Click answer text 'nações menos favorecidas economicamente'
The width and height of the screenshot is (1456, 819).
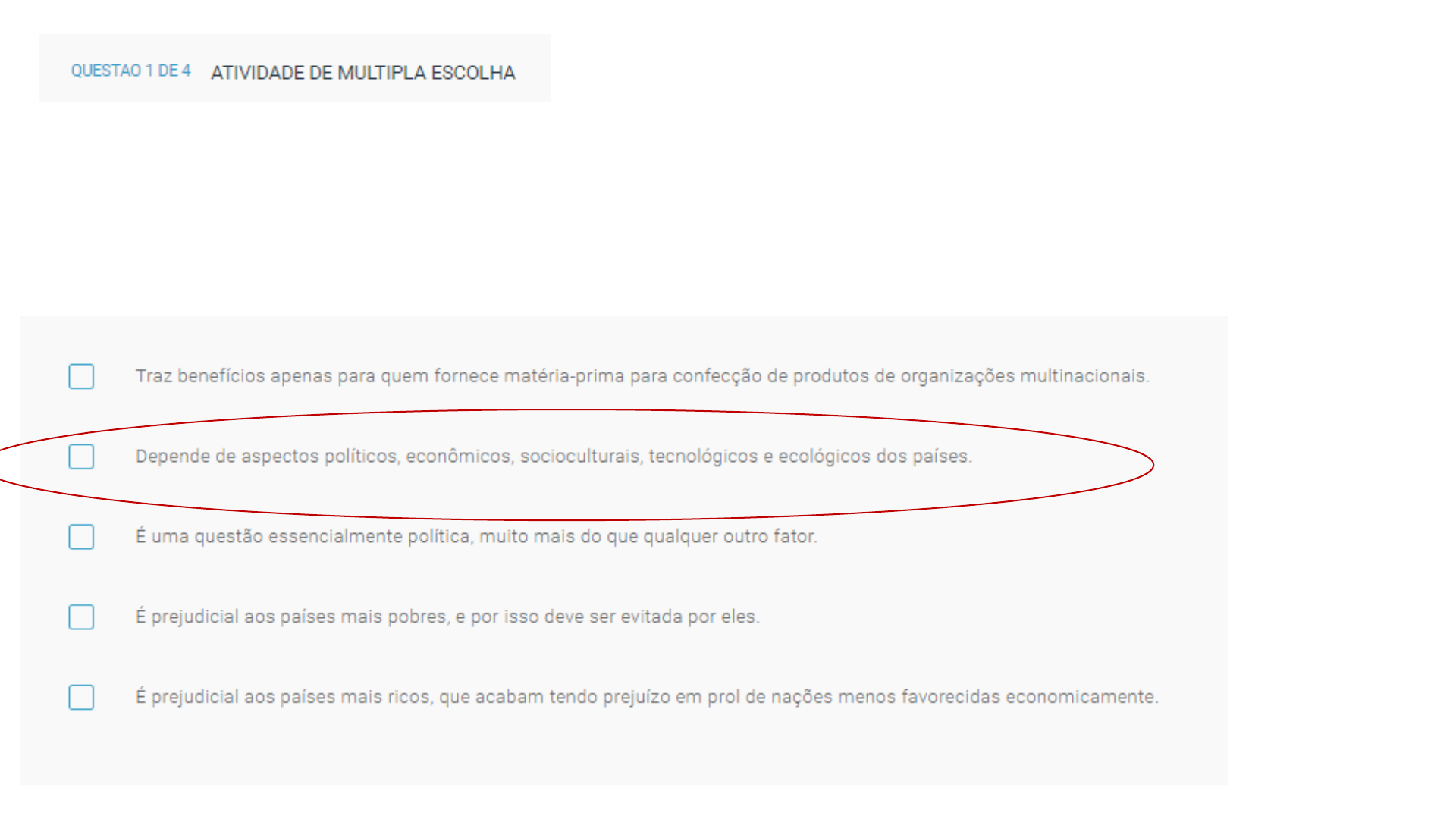pyautogui.click(x=965, y=697)
